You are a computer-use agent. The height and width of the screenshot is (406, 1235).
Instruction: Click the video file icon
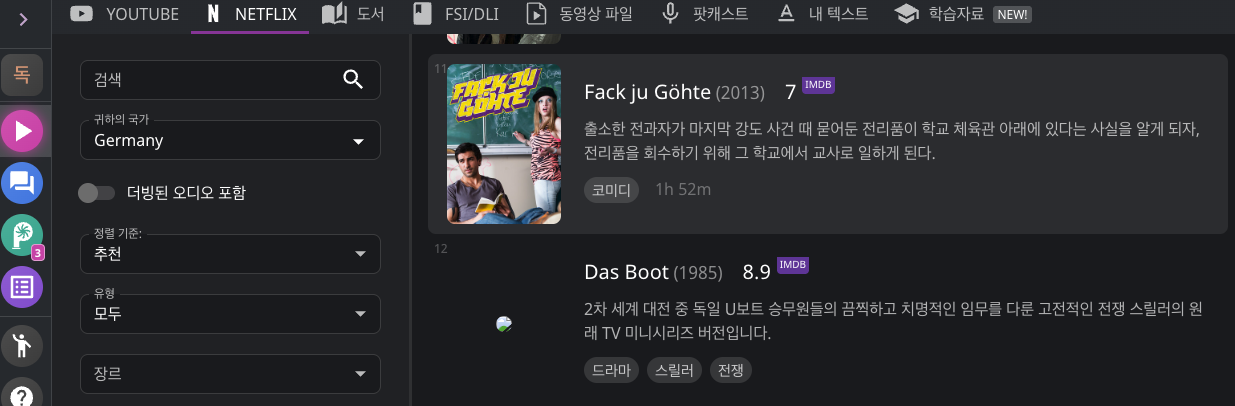coord(537,14)
